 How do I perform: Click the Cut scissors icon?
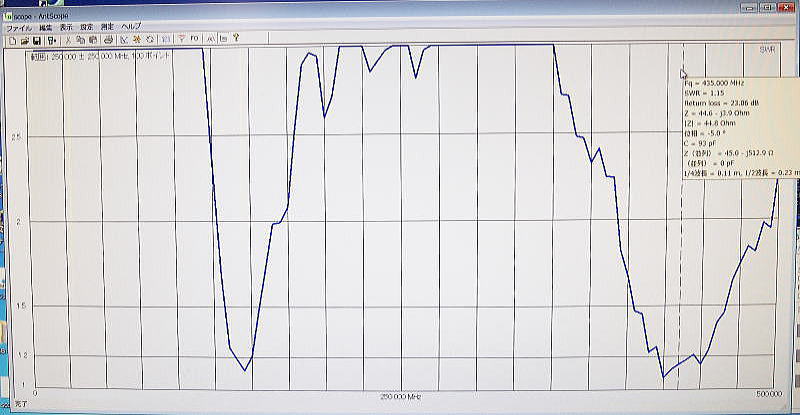[68, 40]
